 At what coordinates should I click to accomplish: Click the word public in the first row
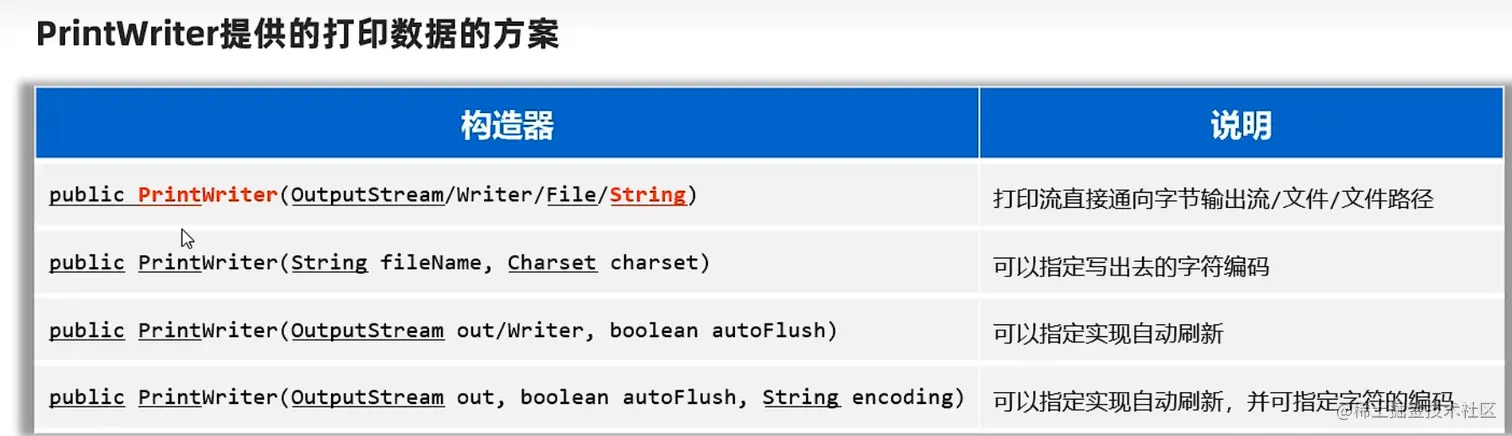(x=87, y=194)
